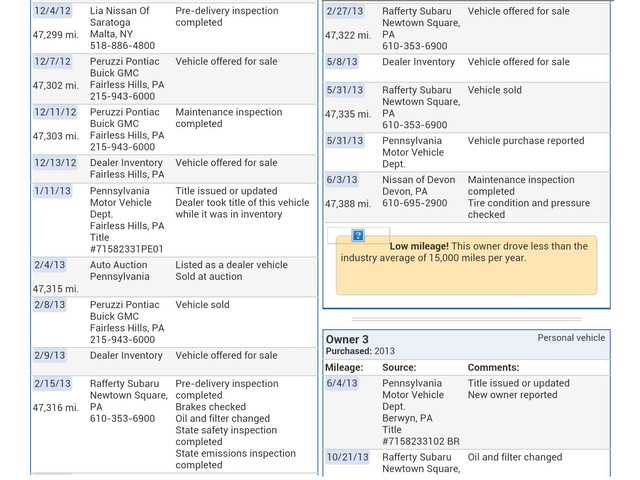Click the 2/8/13 date entry

(49, 305)
